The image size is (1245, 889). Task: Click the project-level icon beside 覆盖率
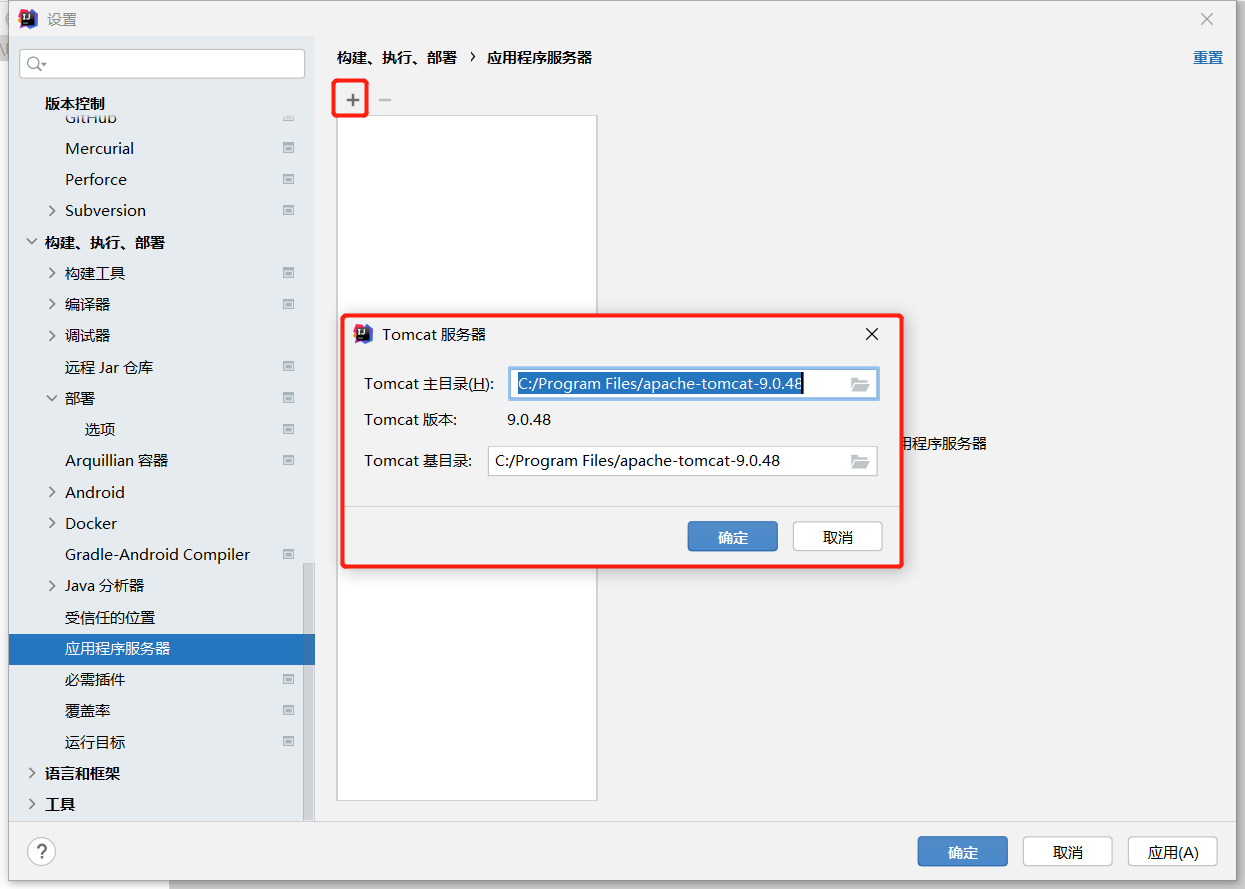pos(288,710)
